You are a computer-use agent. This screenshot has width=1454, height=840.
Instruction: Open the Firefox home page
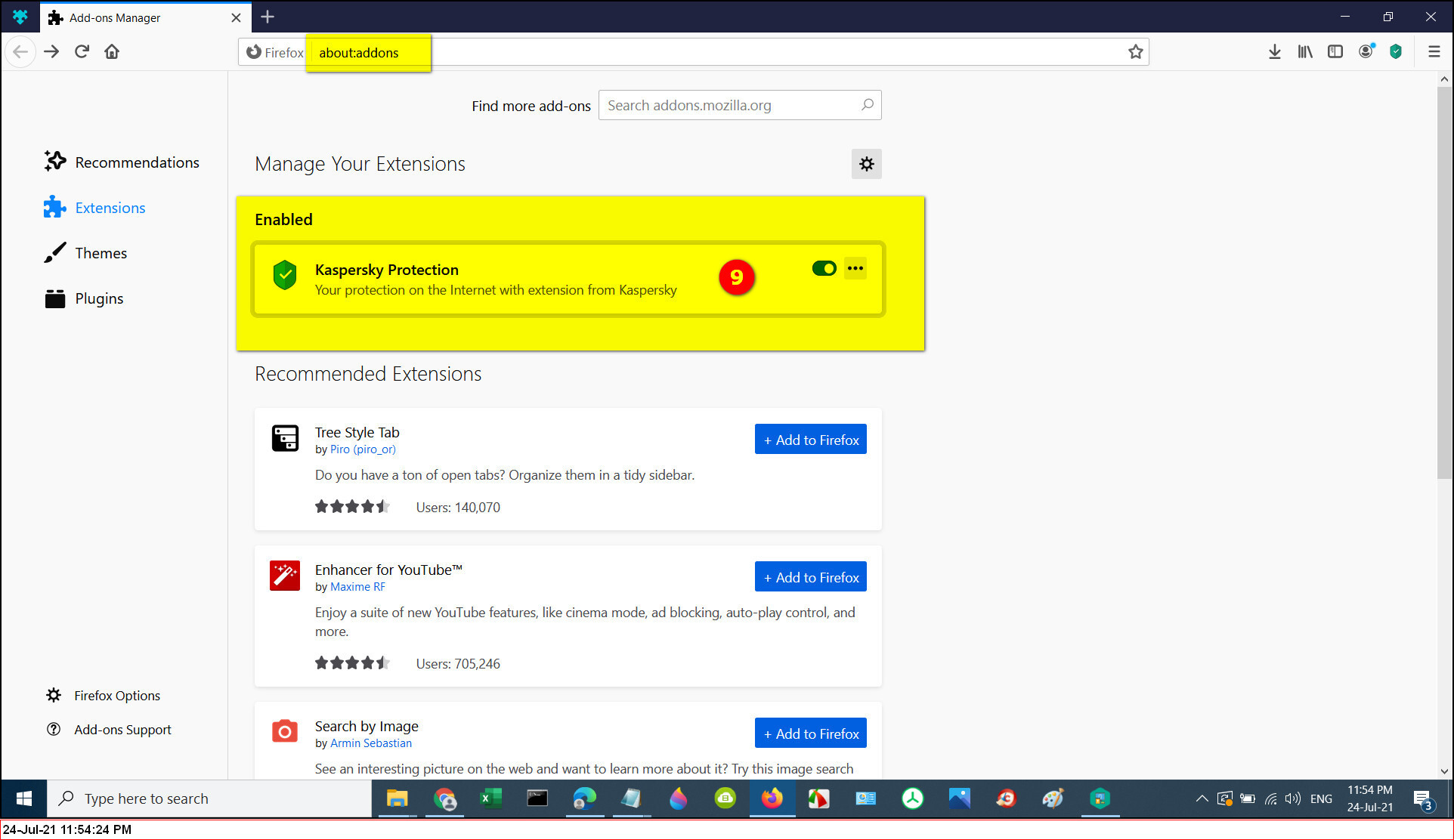[112, 52]
